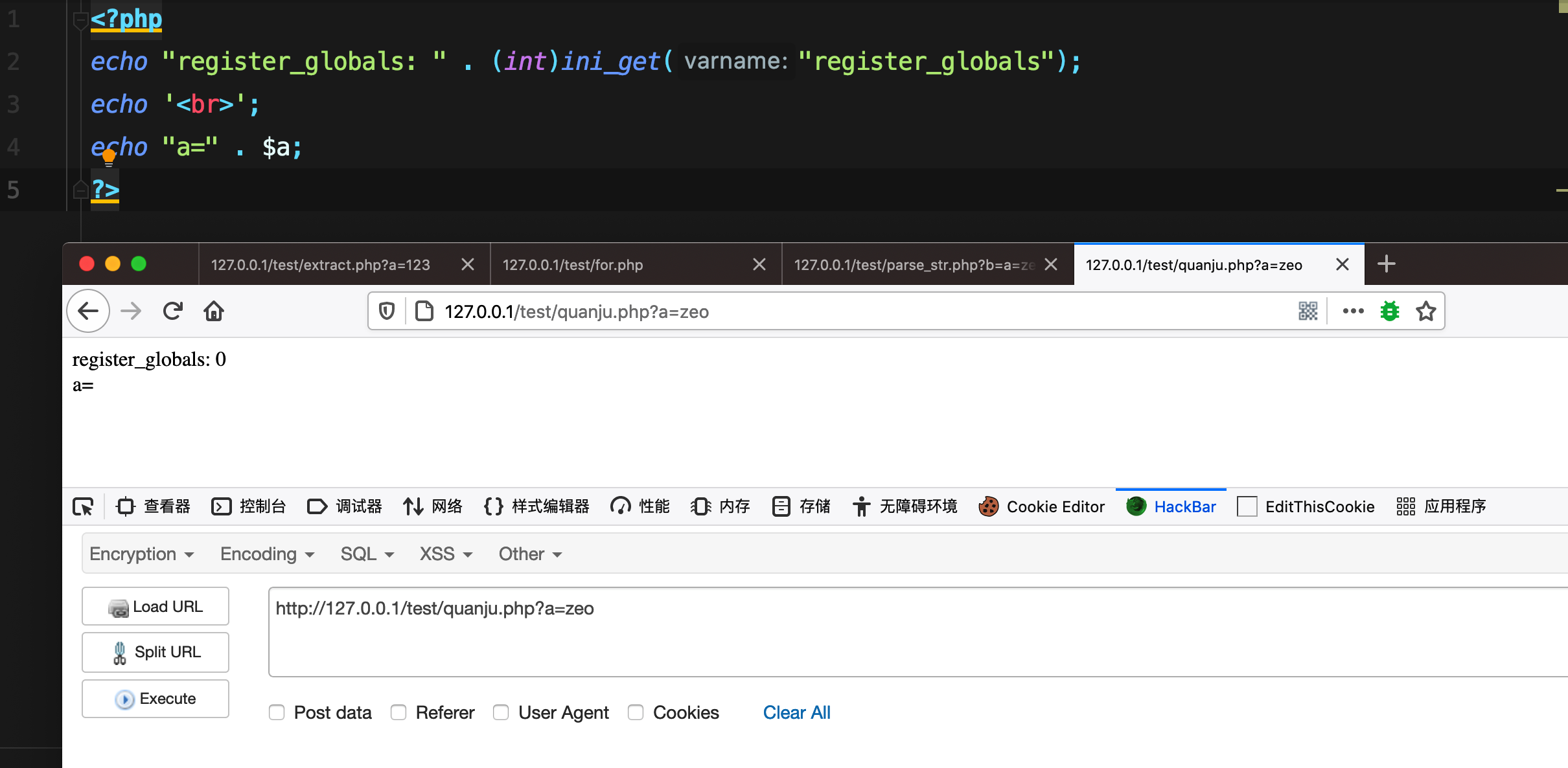Reload the current page
This screenshot has width=1568, height=768.
pos(172,311)
